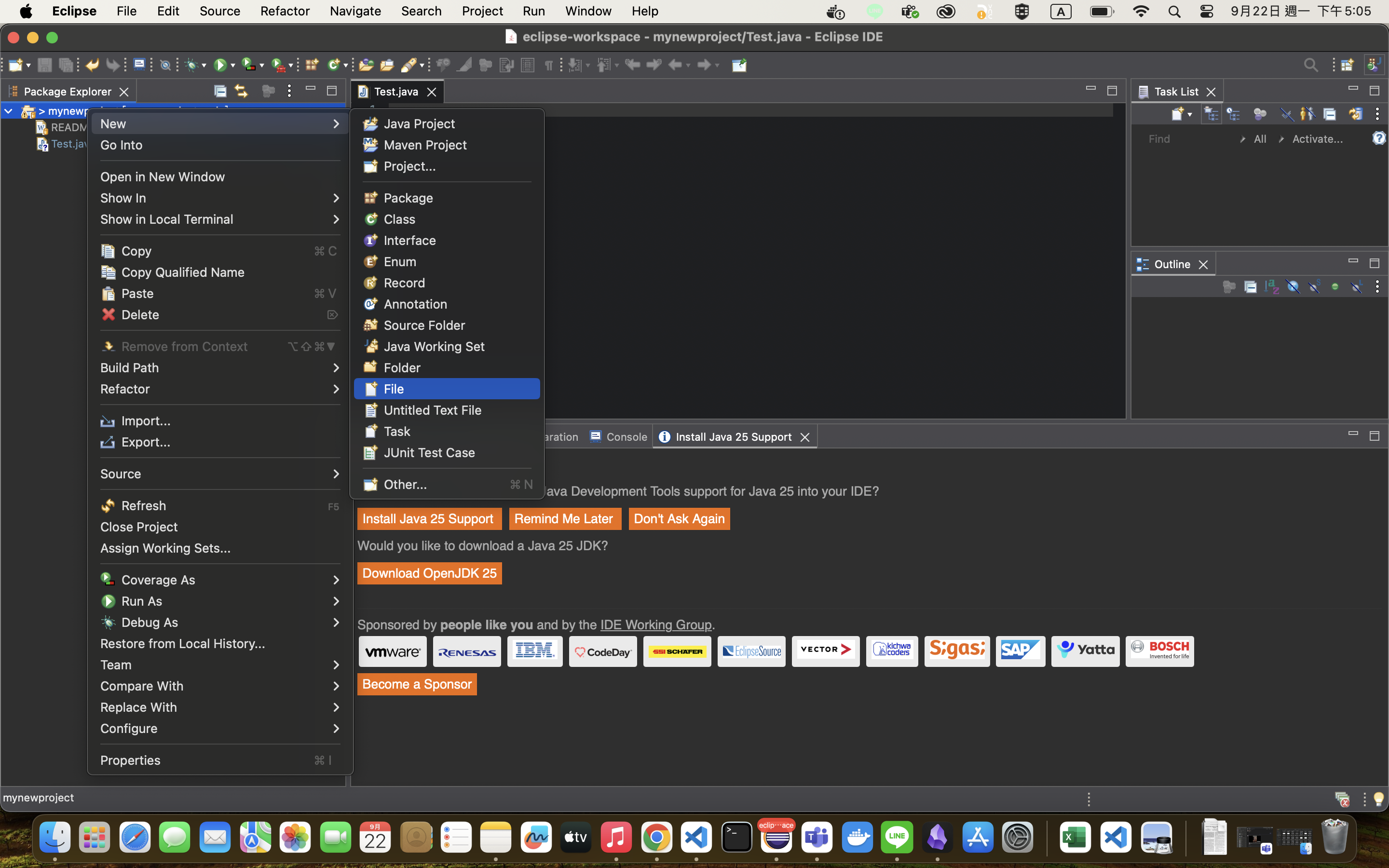Viewport: 1389px width, 868px height.
Task: Toggle Link with Editor in Package Explorer
Action: pyautogui.click(x=241, y=91)
